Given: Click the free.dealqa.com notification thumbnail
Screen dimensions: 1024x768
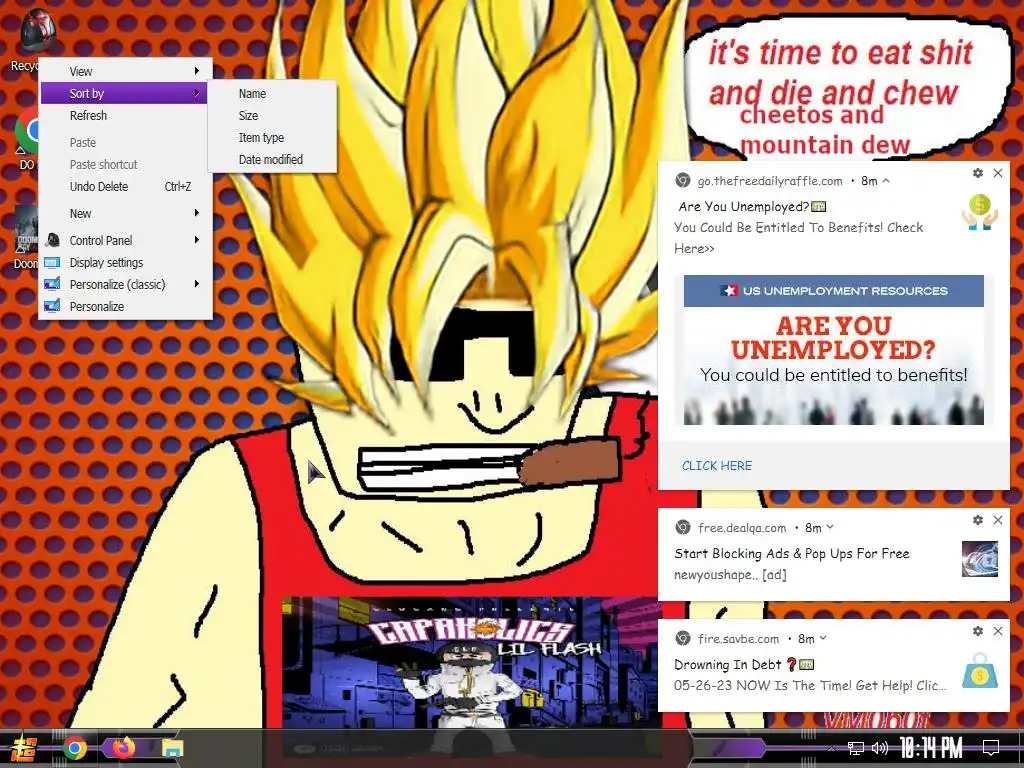Looking at the screenshot, I should (x=980, y=559).
